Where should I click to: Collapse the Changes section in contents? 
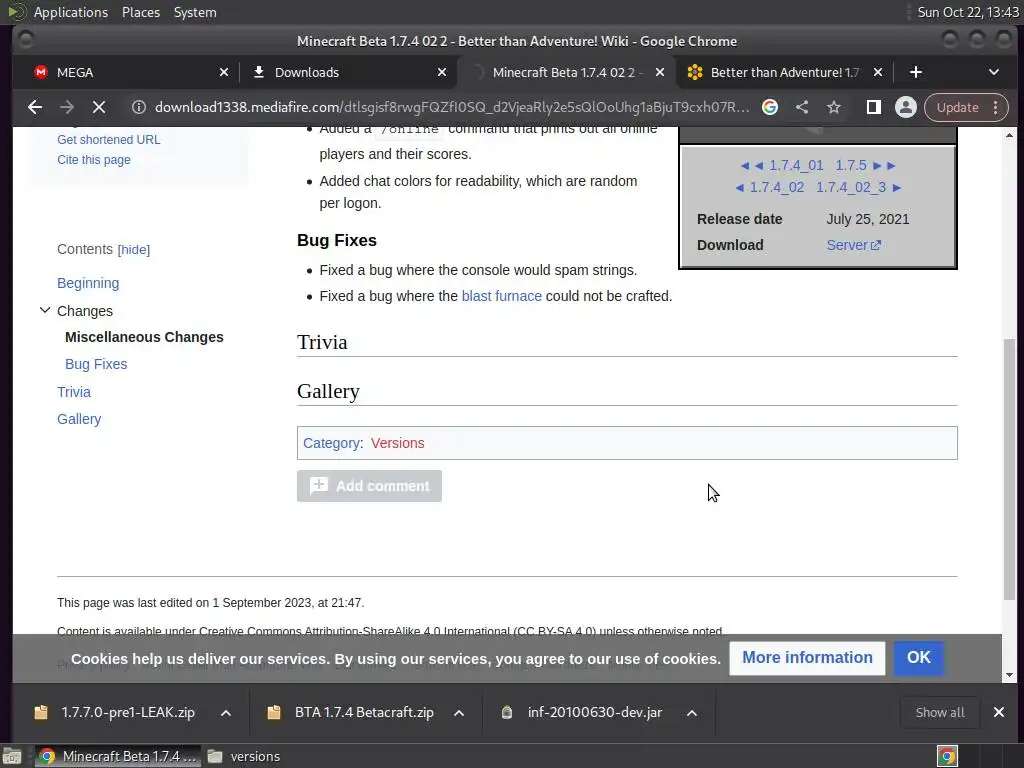pyautogui.click(x=44, y=310)
